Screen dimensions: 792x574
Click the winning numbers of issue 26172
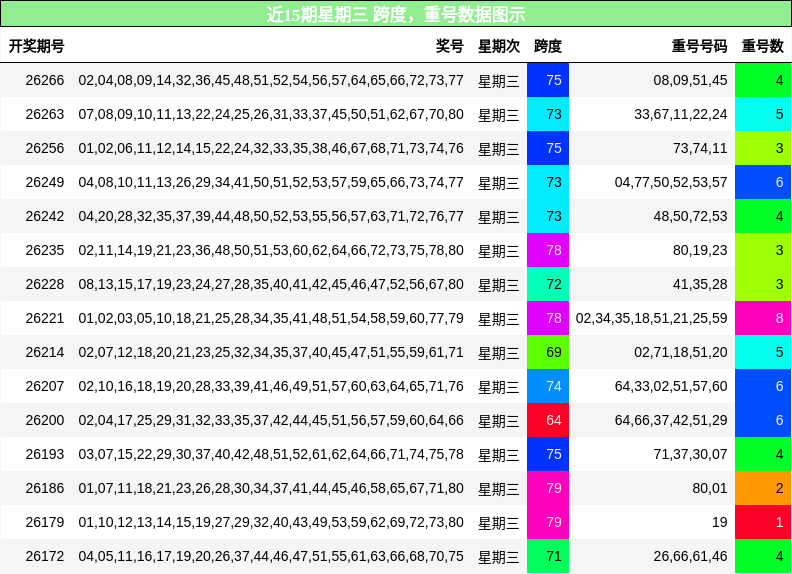[271, 556]
